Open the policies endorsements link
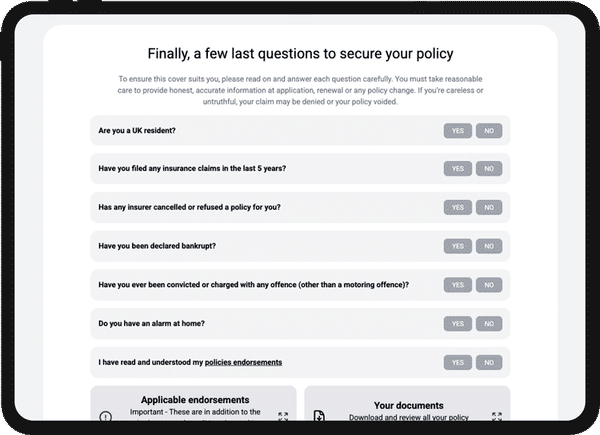 point(243,362)
